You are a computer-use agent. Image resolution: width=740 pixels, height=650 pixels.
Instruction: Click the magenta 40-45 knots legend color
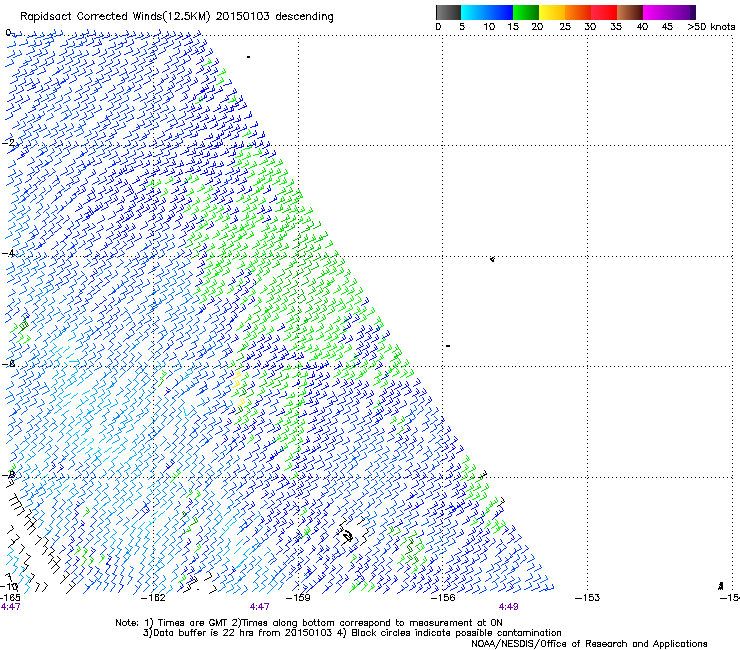coord(656,12)
